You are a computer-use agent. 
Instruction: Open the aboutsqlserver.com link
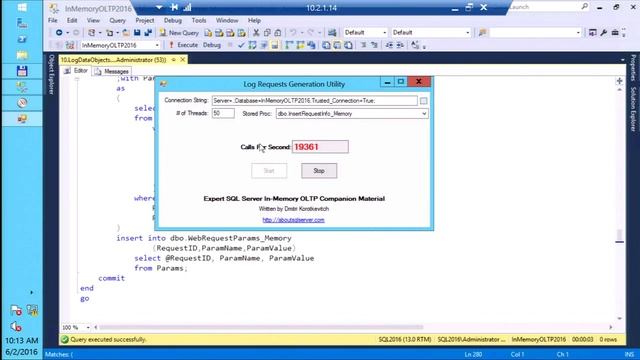pyautogui.click(x=293, y=220)
